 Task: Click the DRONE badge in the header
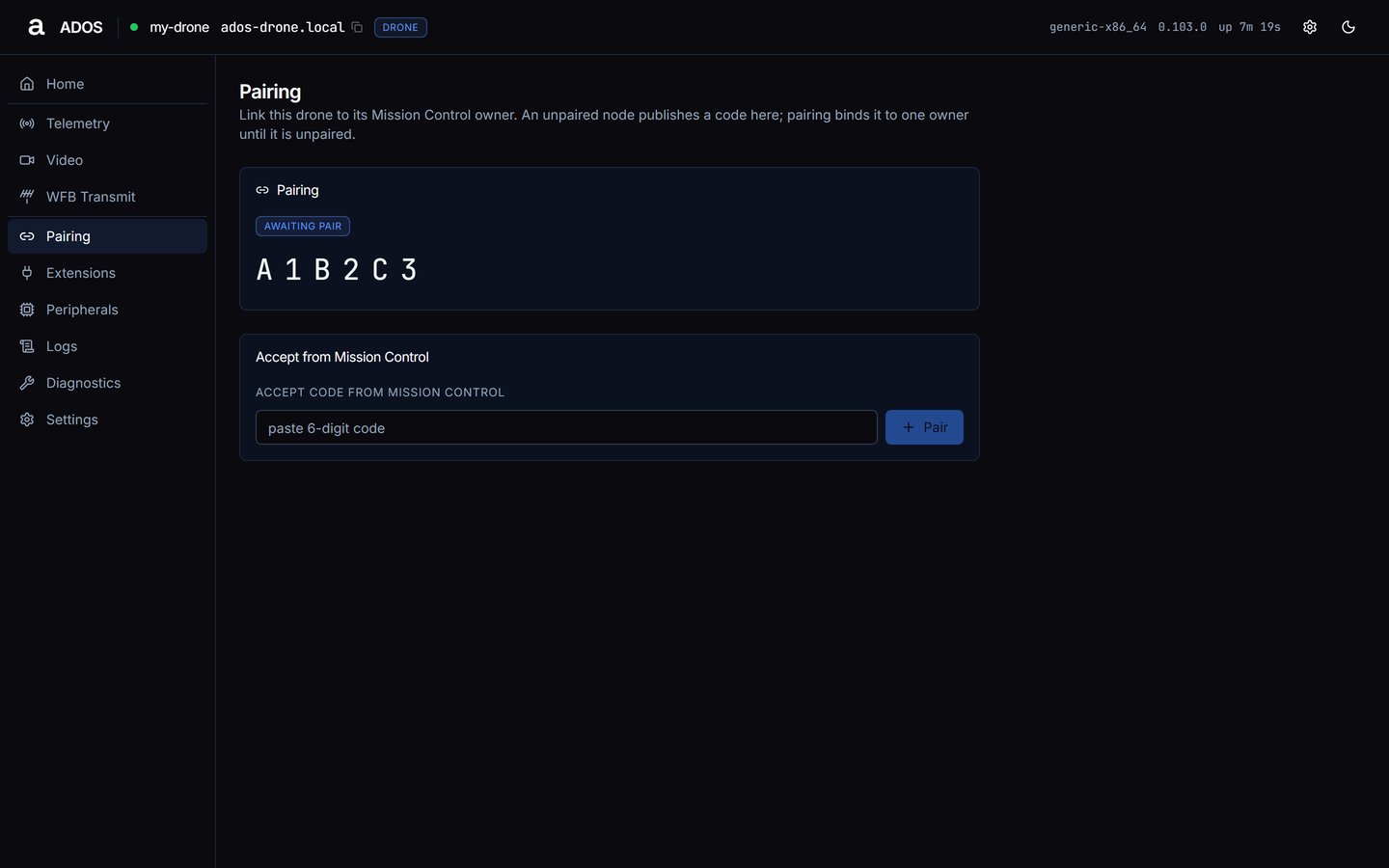coord(400,27)
